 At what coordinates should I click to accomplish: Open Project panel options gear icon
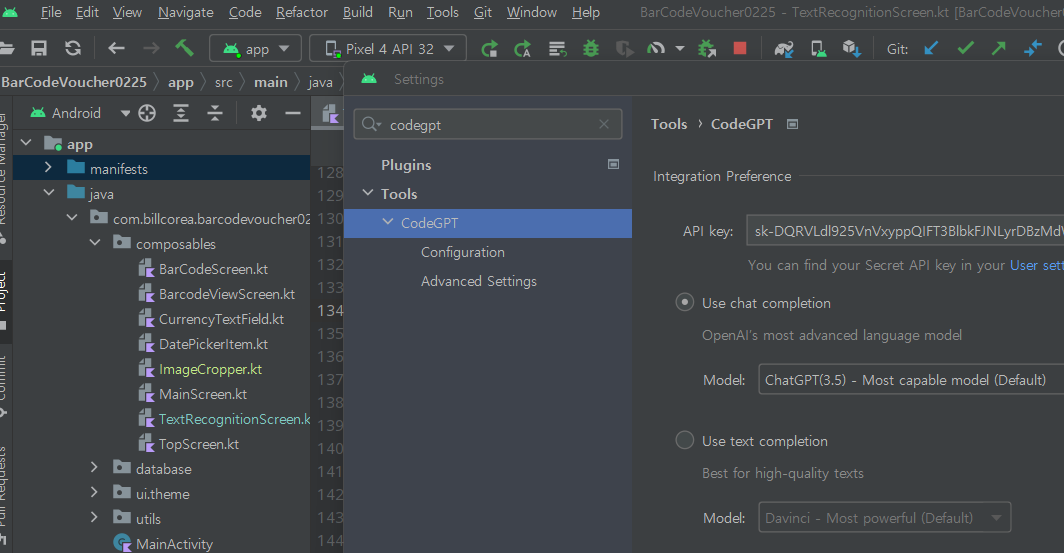[x=259, y=113]
